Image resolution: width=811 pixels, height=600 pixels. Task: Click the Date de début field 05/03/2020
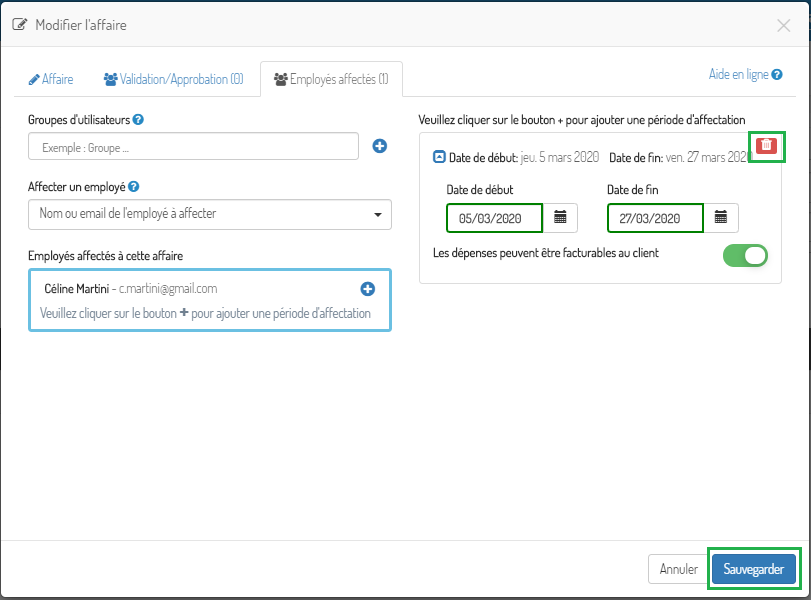[494, 218]
